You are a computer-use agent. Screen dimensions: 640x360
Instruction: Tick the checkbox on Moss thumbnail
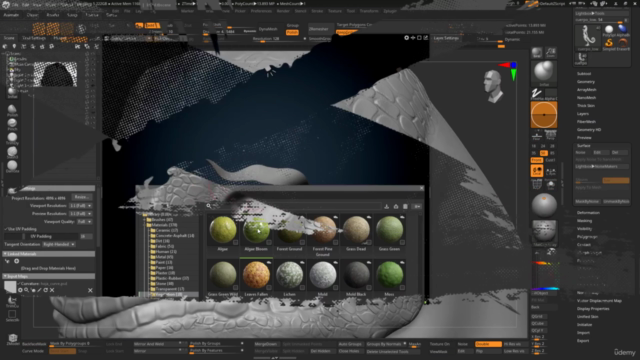coord(402,288)
